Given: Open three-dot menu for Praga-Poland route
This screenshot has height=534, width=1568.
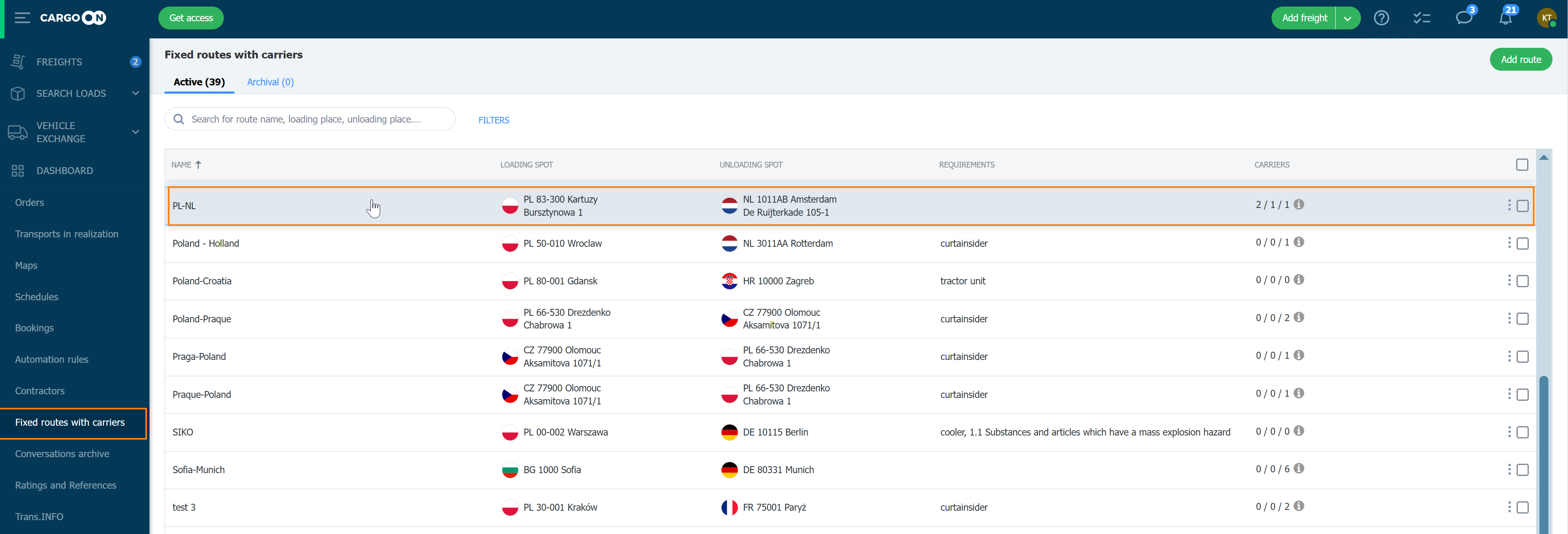Looking at the screenshot, I should pyautogui.click(x=1509, y=356).
